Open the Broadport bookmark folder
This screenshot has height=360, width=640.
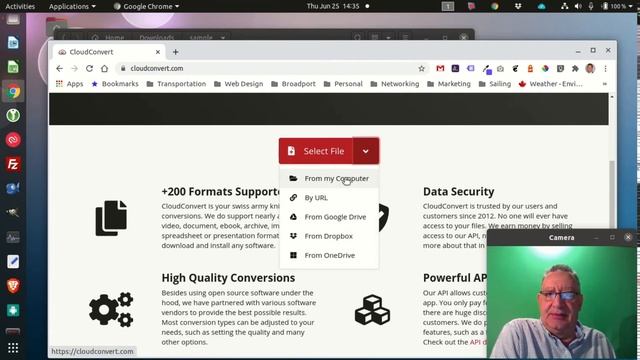pos(293,84)
